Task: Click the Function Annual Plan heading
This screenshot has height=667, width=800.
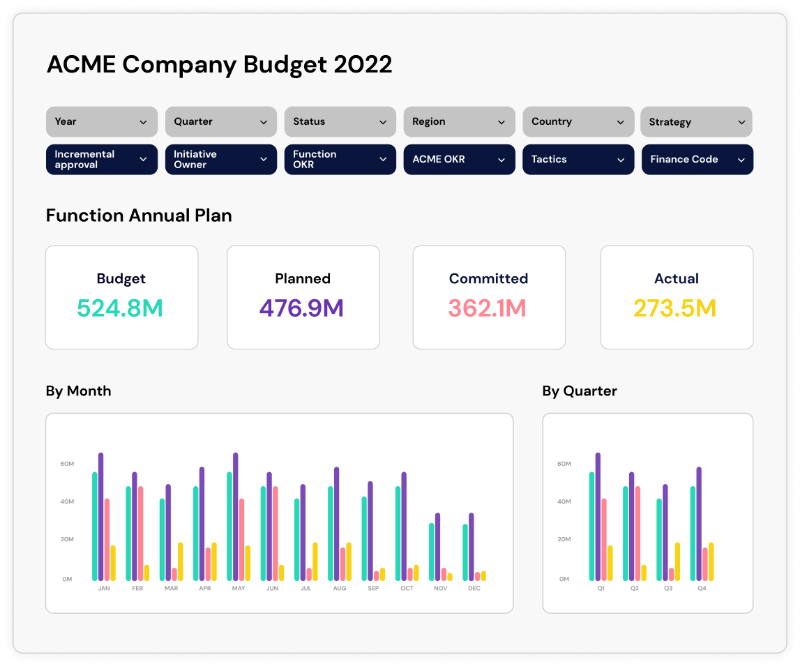Action: point(139,215)
